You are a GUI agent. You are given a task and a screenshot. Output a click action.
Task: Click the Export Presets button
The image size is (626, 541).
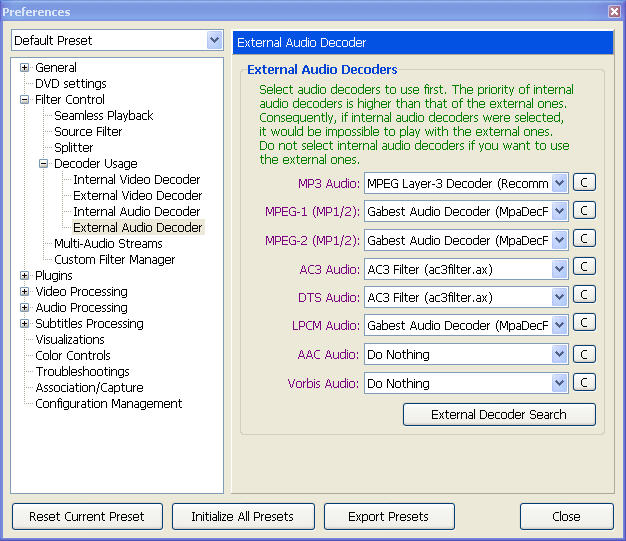(x=388, y=517)
